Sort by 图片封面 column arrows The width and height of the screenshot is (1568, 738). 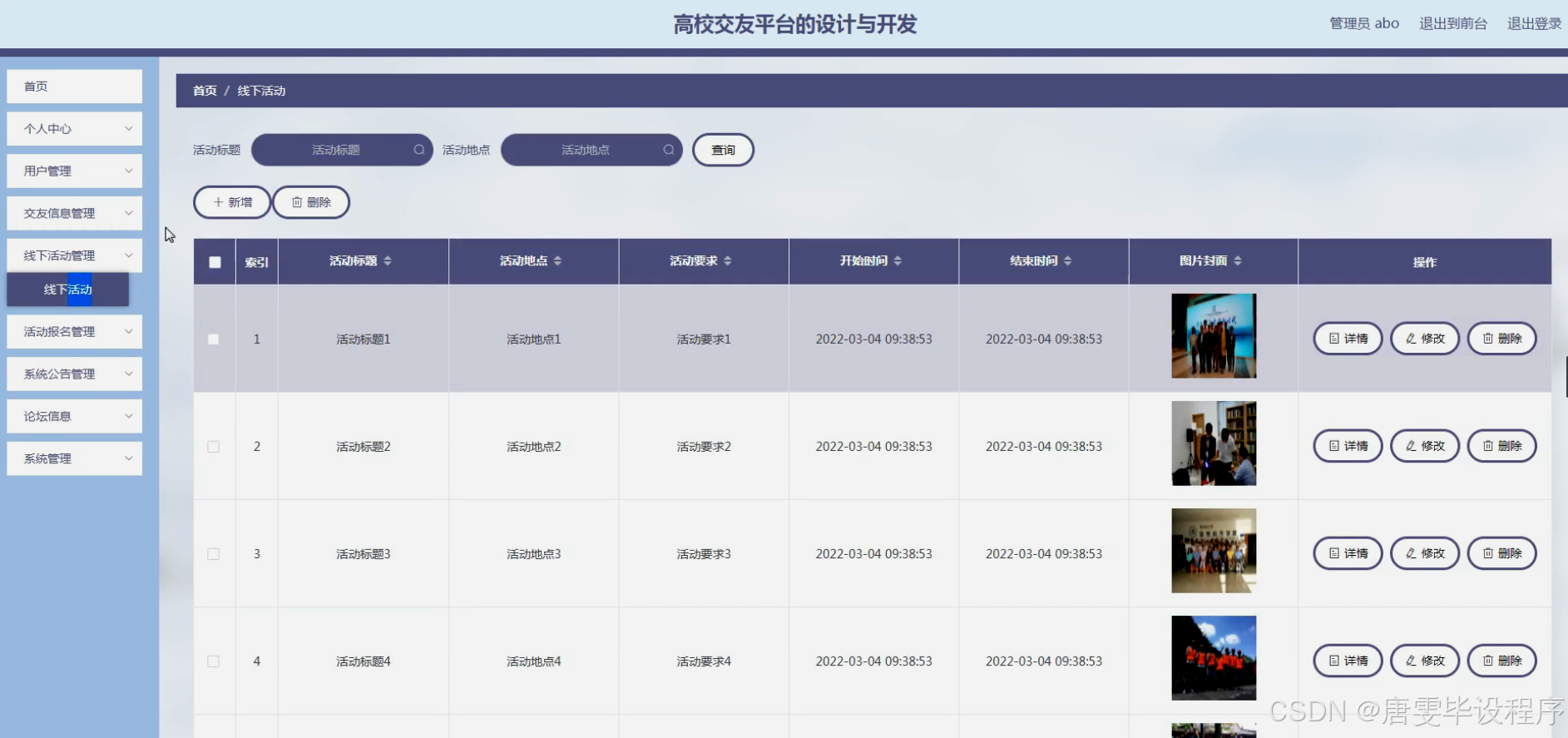click(x=1238, y=261)
